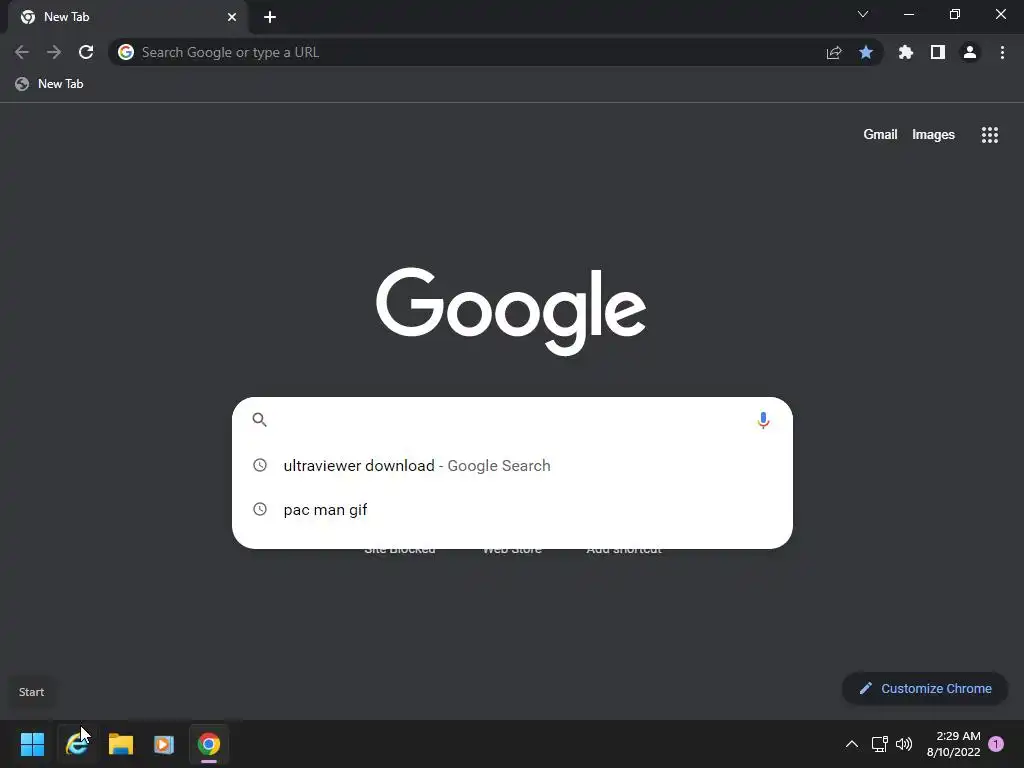Open Gmail link
The image size is (1024, 768).
tap(880, 135)
